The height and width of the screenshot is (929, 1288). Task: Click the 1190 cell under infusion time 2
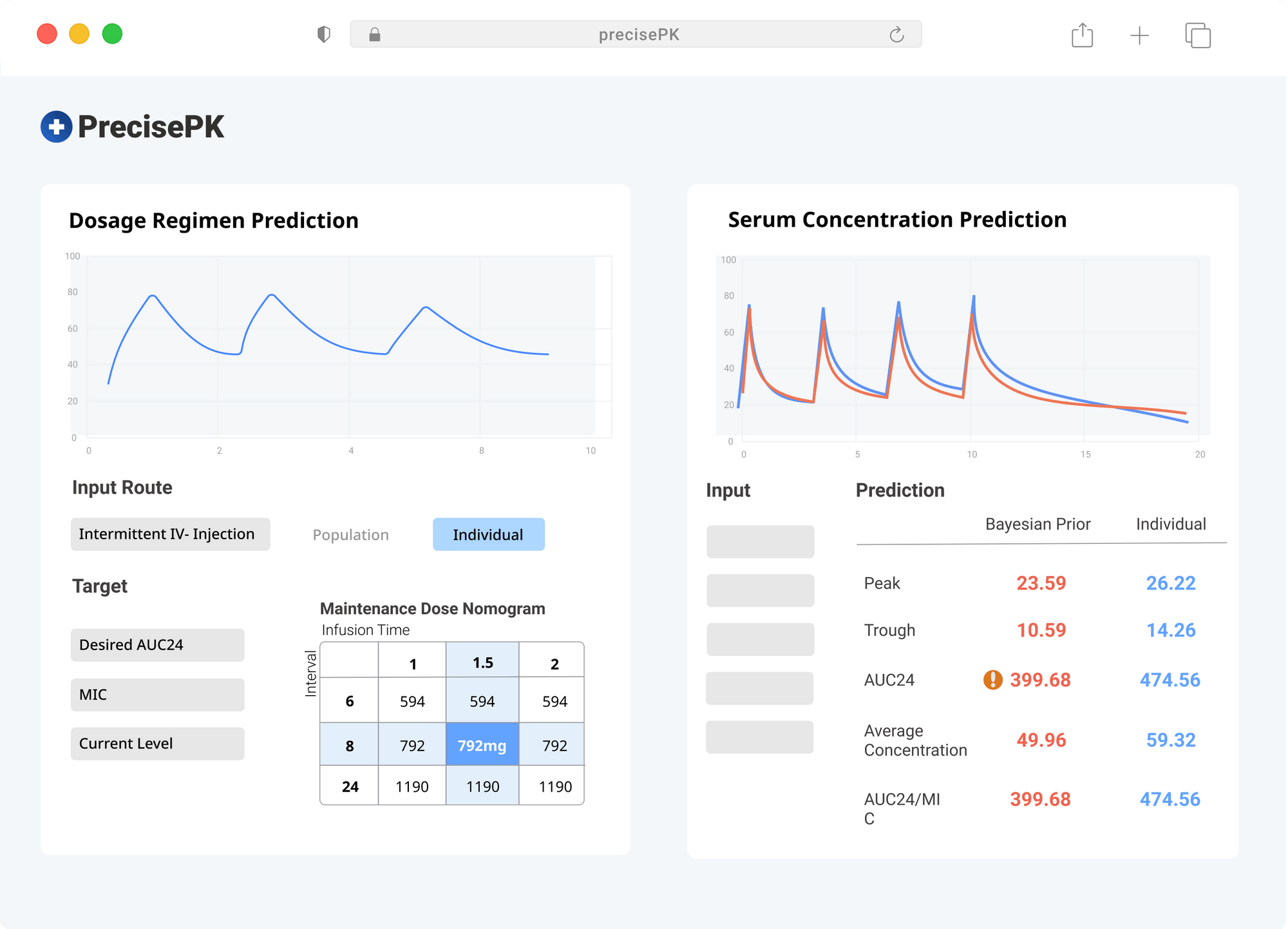click(x=554, y=787)
